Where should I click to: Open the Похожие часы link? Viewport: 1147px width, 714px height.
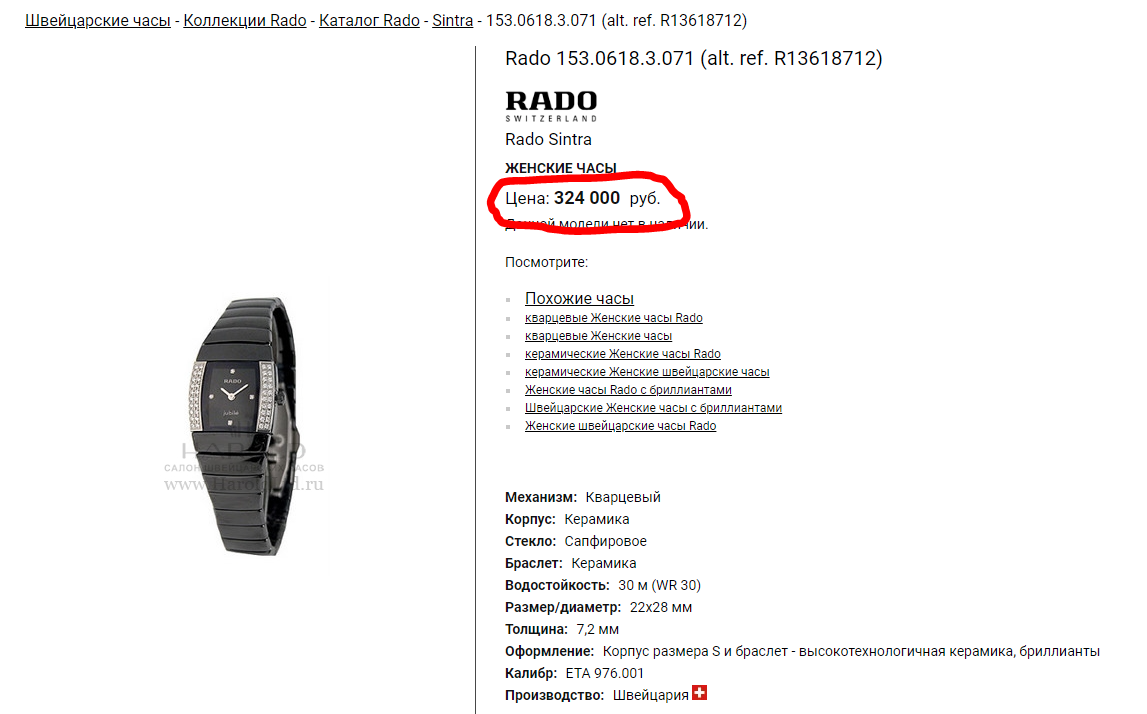(579, 298)
